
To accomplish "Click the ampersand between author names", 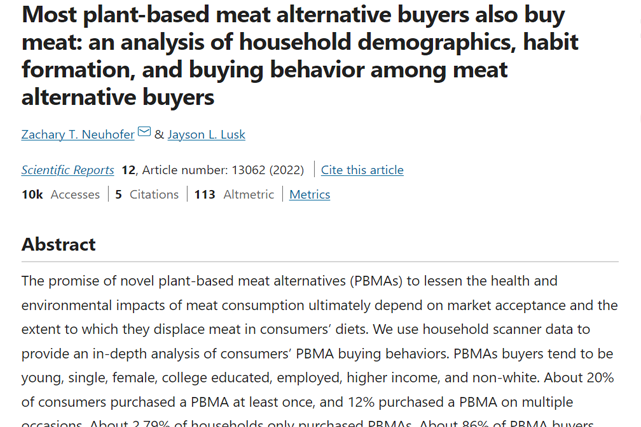I will tap(159, 134).
